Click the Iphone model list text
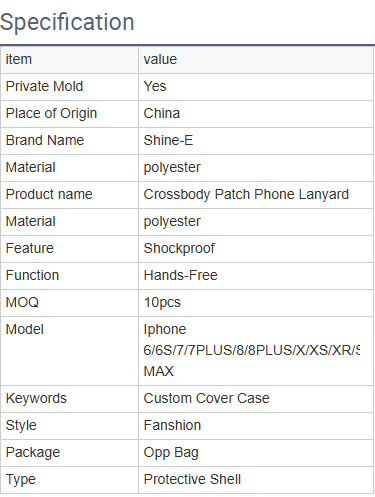375x497 pixels. pyautogui.click(x=252, y=350)
